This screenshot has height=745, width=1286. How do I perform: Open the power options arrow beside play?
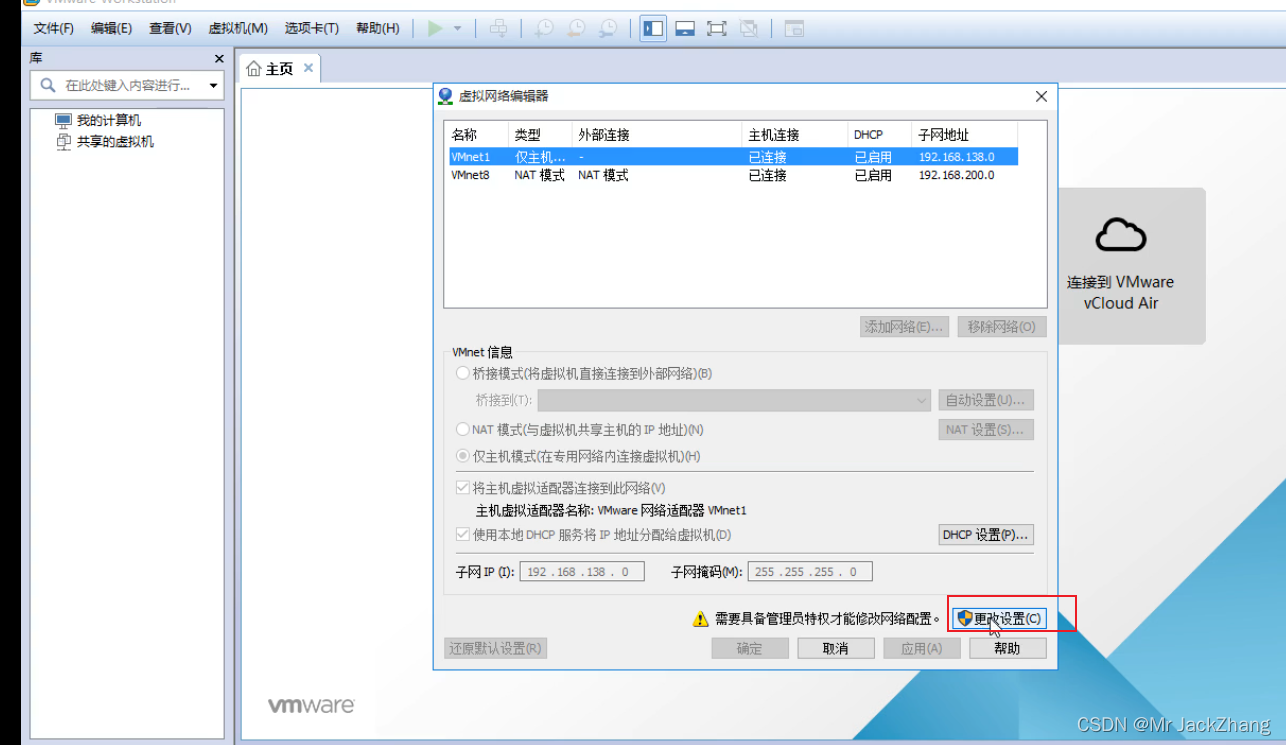click(458, 29)
